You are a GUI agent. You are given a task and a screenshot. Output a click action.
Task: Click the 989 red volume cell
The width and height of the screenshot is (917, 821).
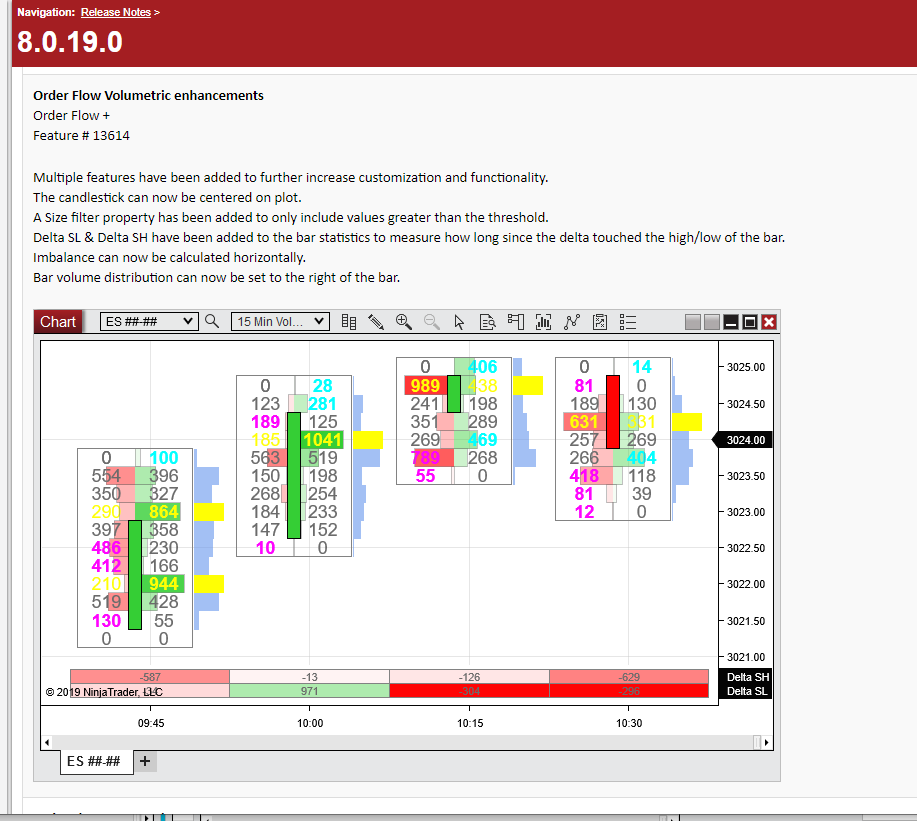point(425,386)
